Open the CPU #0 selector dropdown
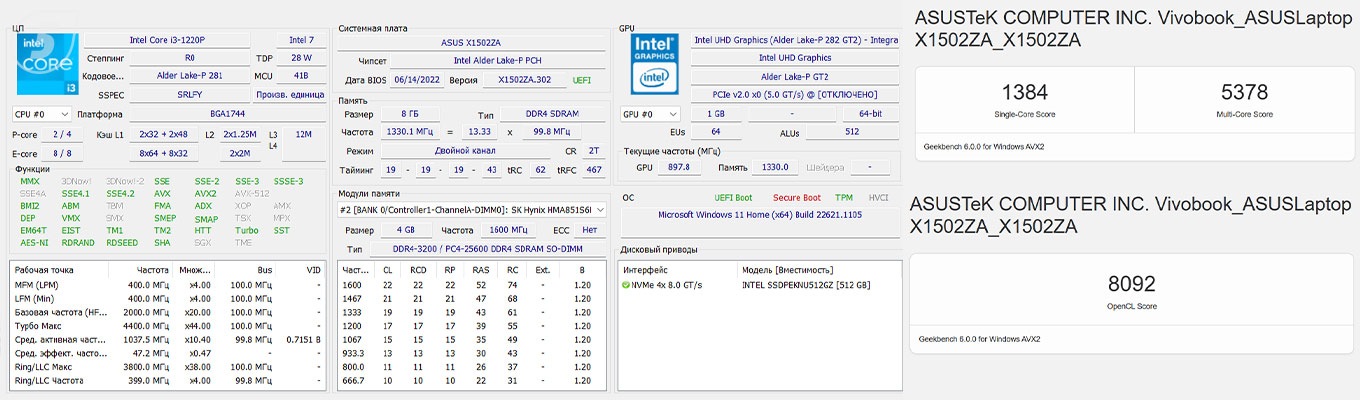Image resolution: width=1360 pixels, height=400 pixels. [x=41, y=114]
